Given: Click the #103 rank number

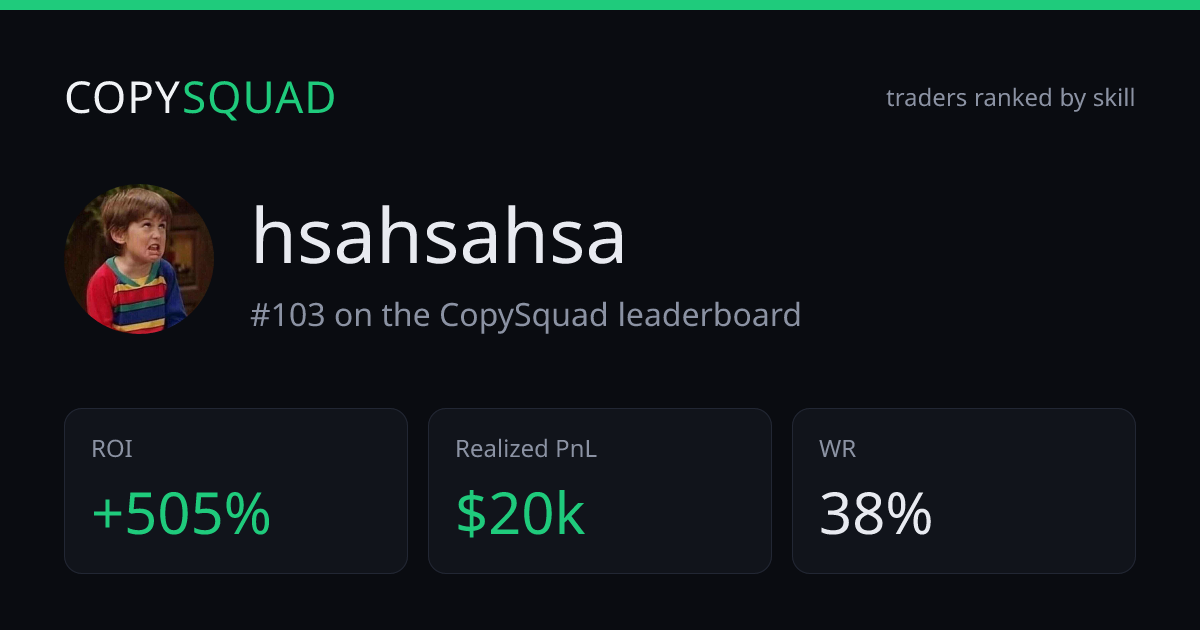Looking at the screenshot, I should [x=288, y=315].
